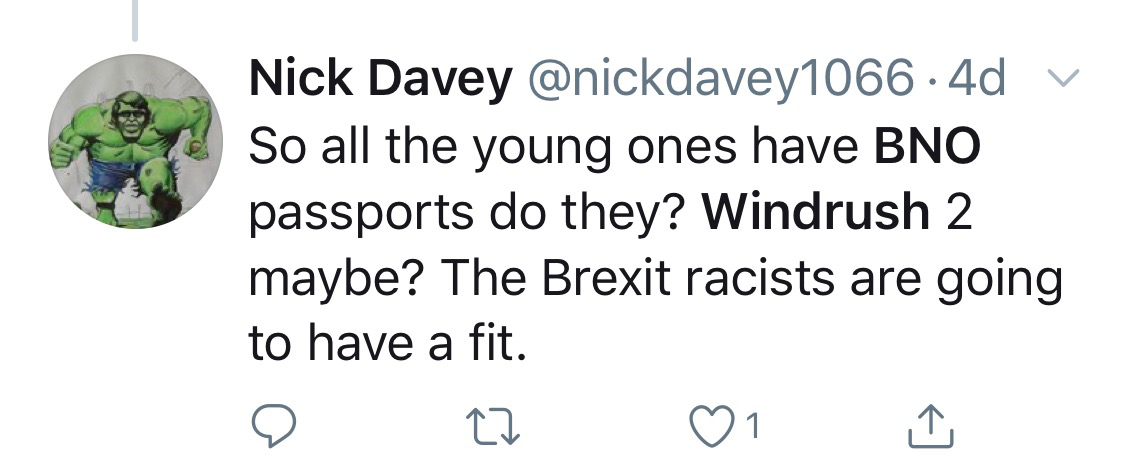Image resolution: width=1125 pixels, height=470 pixels.
Task: Click the last line "to have a fit."
Action: coord(385,345)
